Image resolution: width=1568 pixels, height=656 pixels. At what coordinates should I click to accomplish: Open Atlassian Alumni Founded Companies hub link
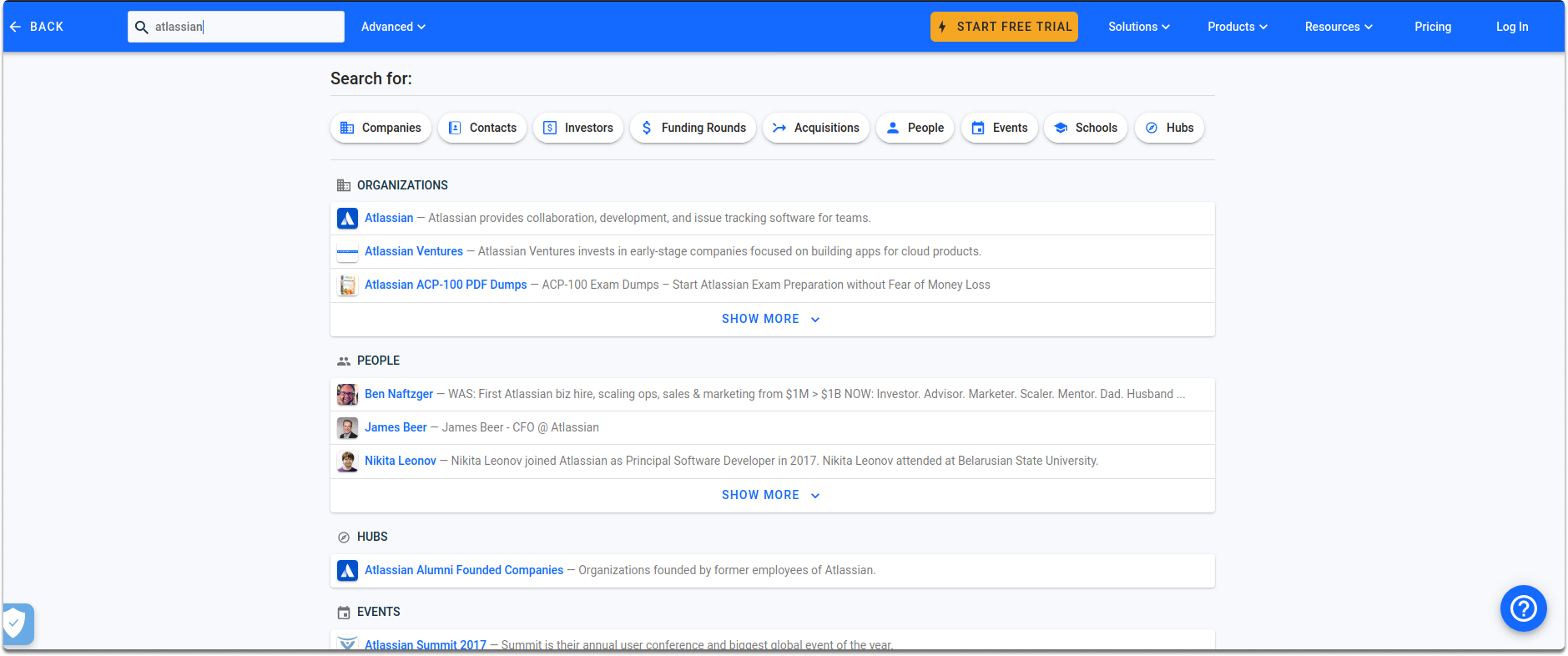point(464,570)
